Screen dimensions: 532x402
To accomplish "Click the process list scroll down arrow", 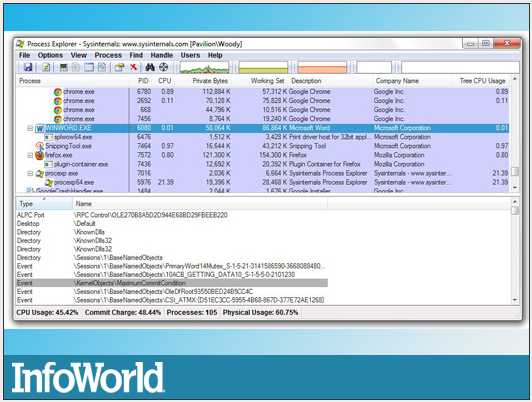I will [x=515, y=188].
